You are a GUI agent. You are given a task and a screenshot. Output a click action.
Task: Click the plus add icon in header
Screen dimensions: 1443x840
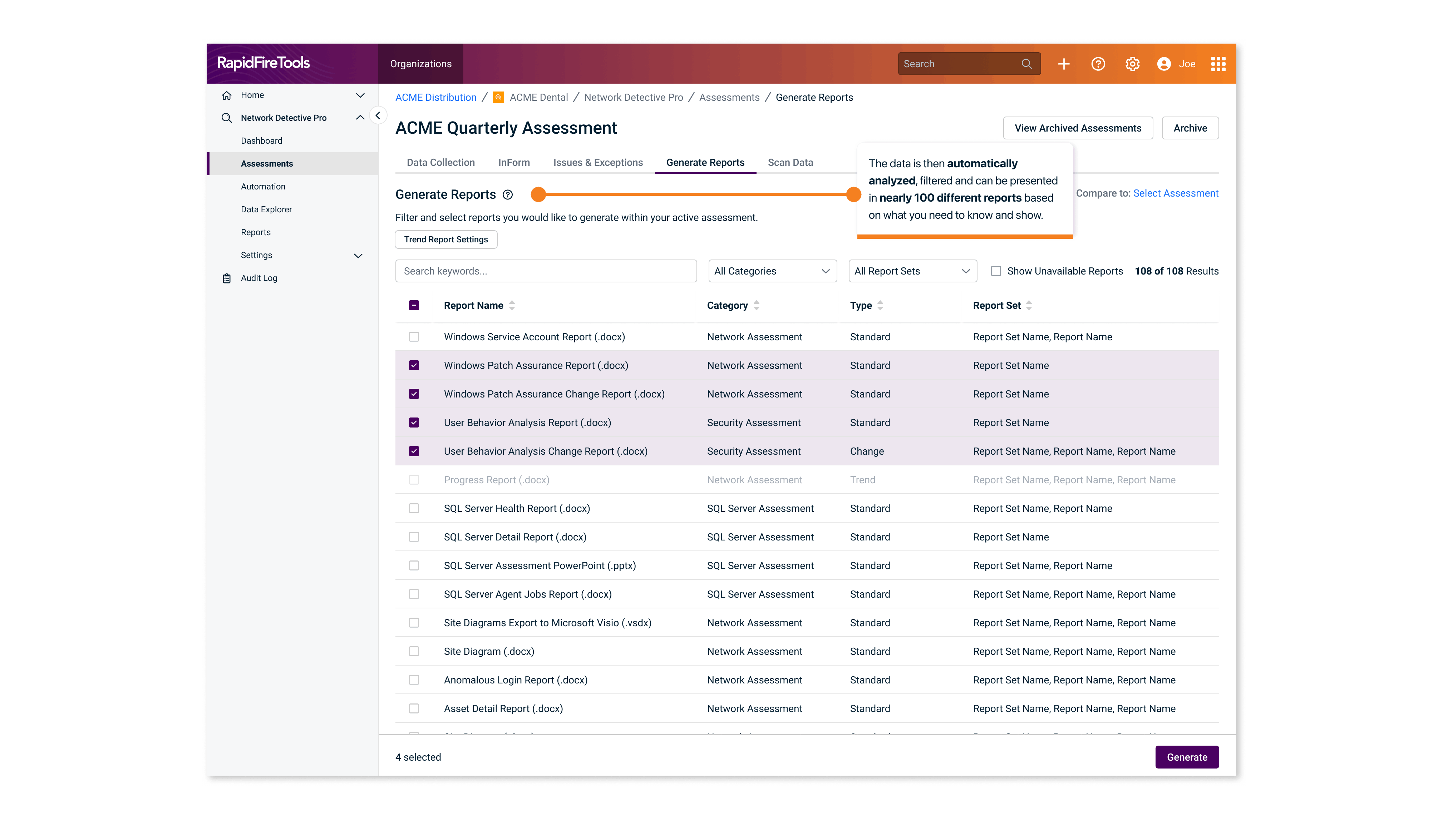1063,64
